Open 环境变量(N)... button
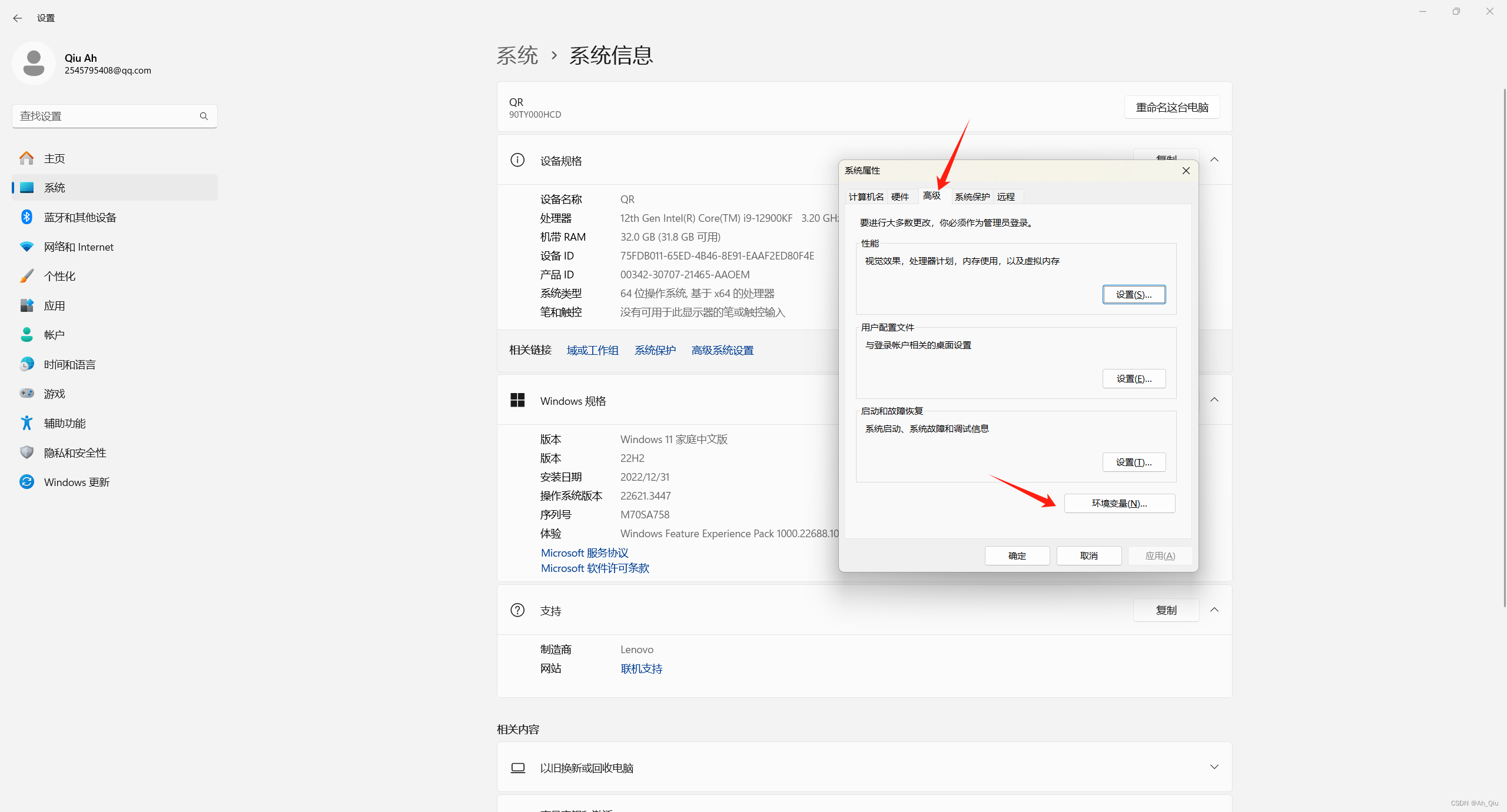This screenshot has height=812, width=1507. [x=1119, y=503]
